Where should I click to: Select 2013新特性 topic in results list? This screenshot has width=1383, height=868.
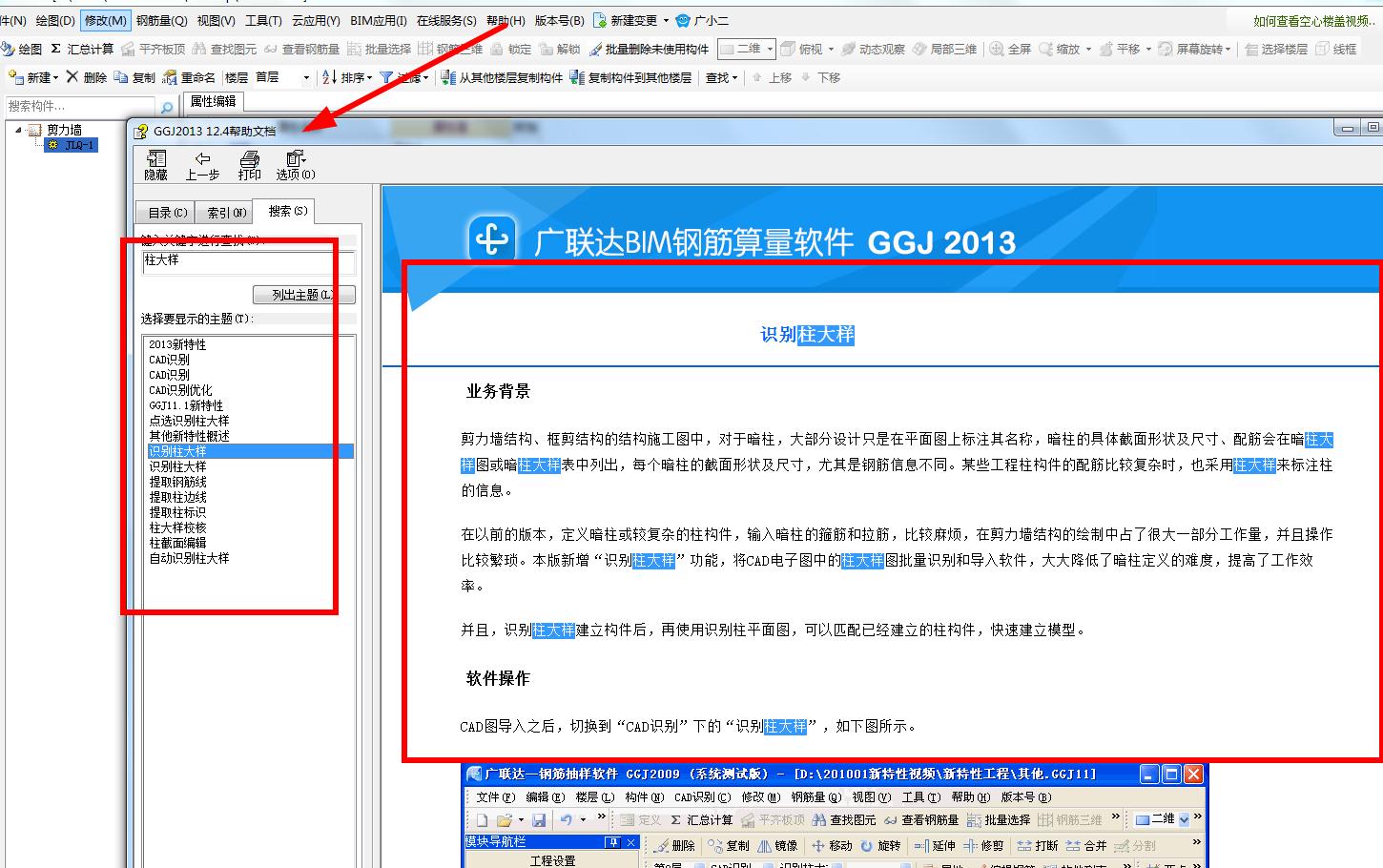click(x=177, y=344)
